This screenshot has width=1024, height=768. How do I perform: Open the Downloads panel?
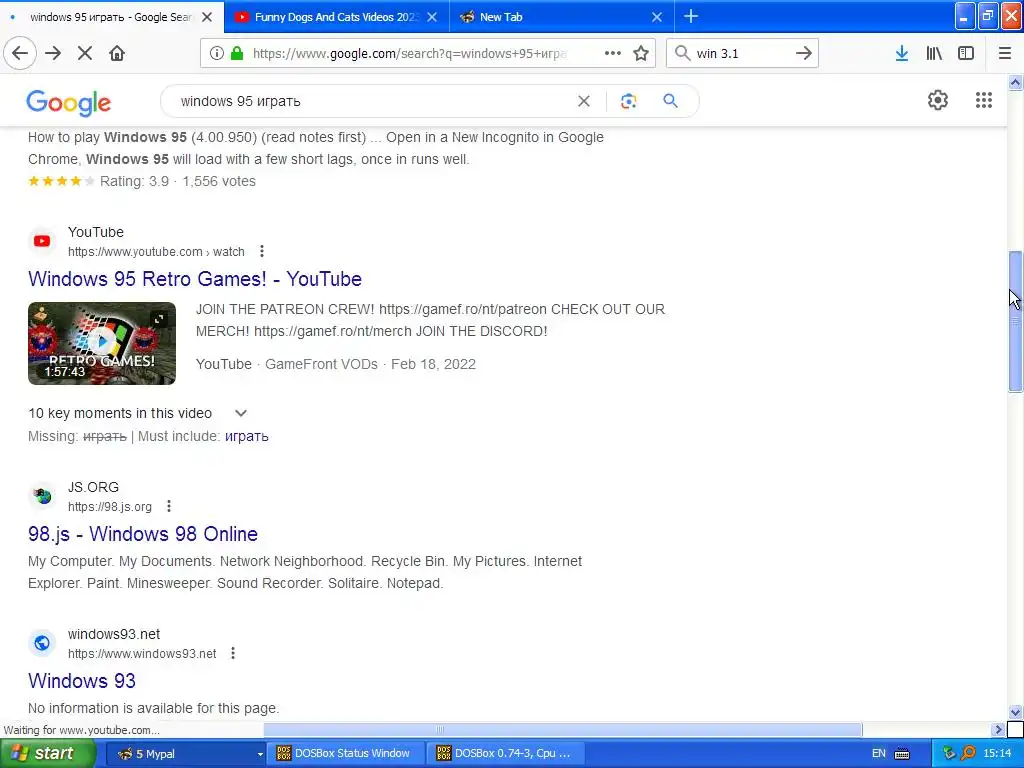pos(902,54)
